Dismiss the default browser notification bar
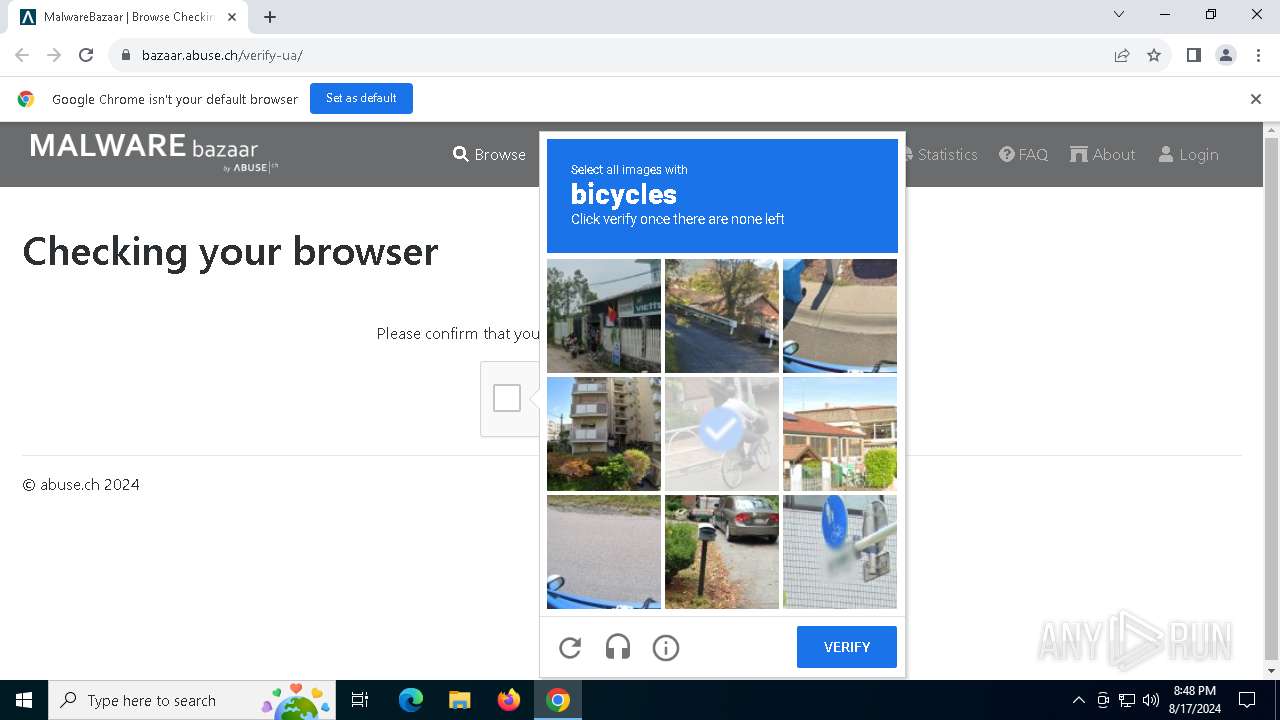 pyautogui.click(x=1256, y=99)
